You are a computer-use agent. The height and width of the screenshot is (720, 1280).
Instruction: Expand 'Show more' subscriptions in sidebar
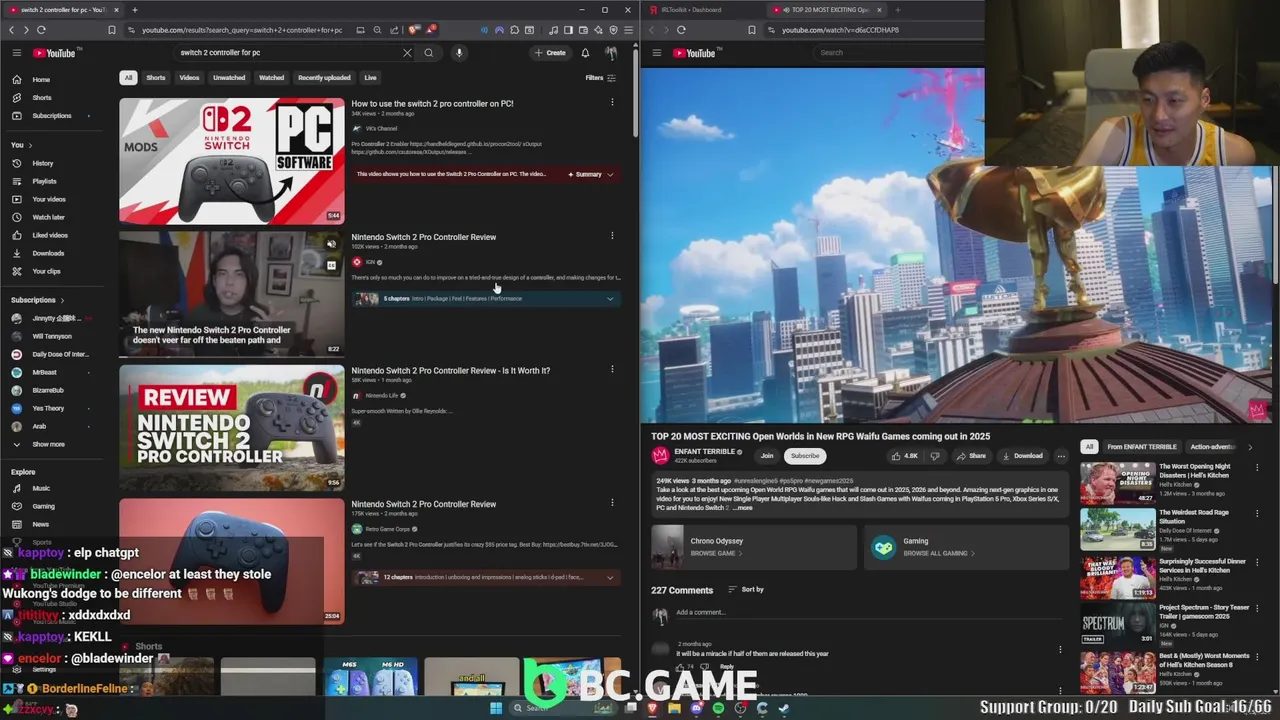click(x=48, y=444)
